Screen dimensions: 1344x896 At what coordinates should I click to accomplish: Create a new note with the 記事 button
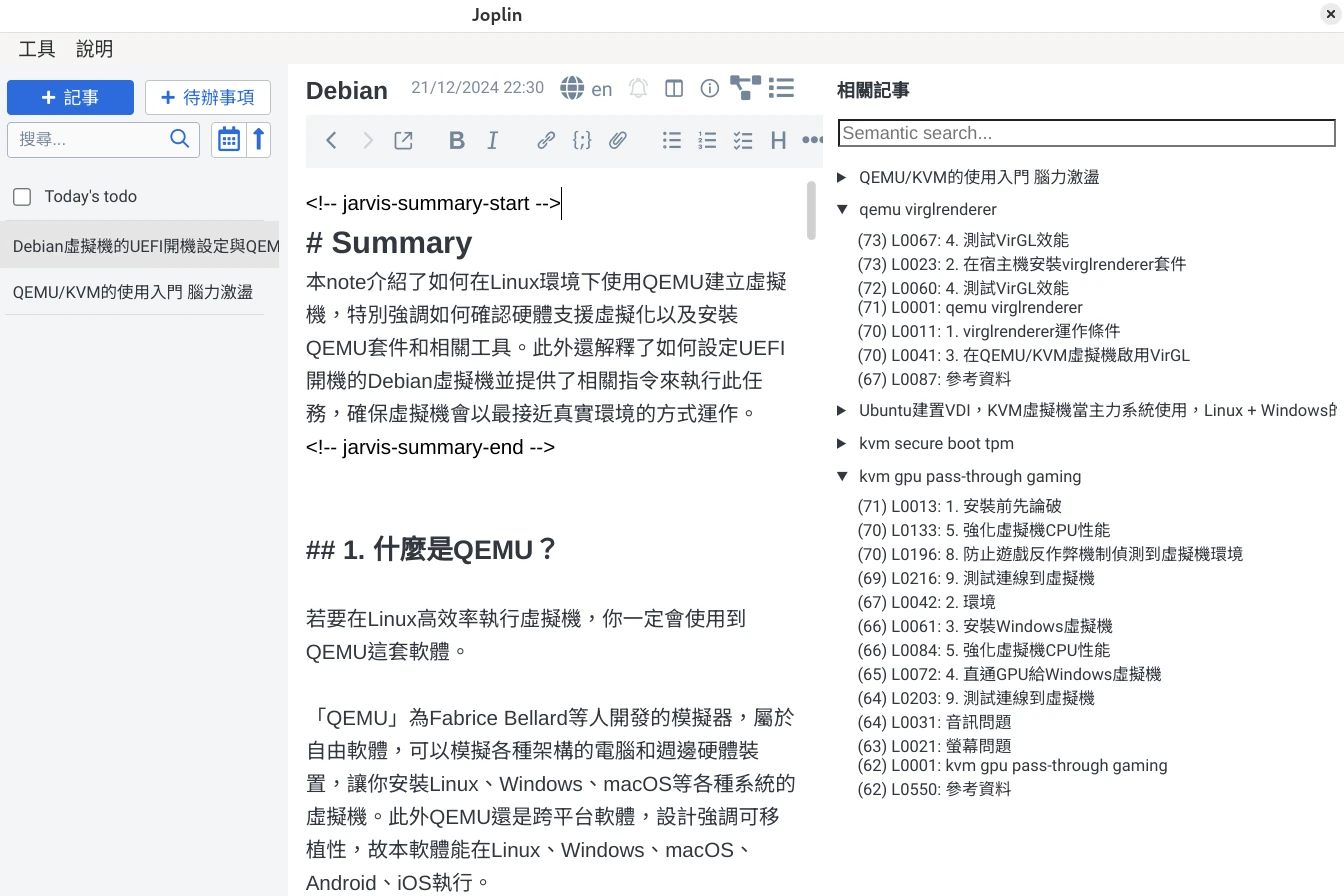[x=70, y=97]
